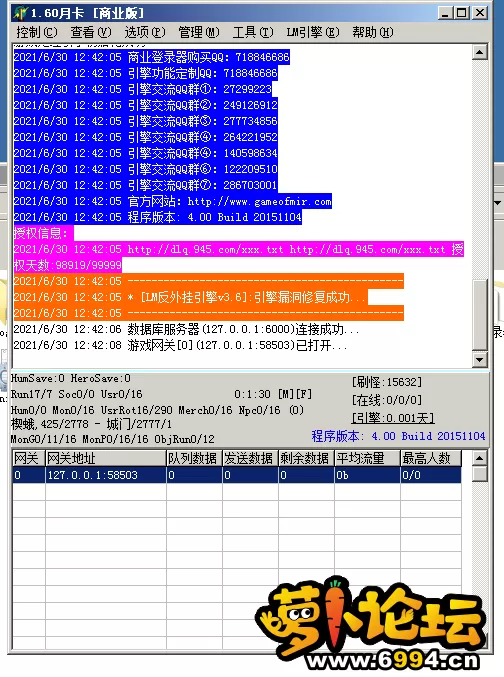Screen dimensions: 504x677
Task: Click the dlq.945.com/xxx.txt authorization line
Action: [238, 249]
